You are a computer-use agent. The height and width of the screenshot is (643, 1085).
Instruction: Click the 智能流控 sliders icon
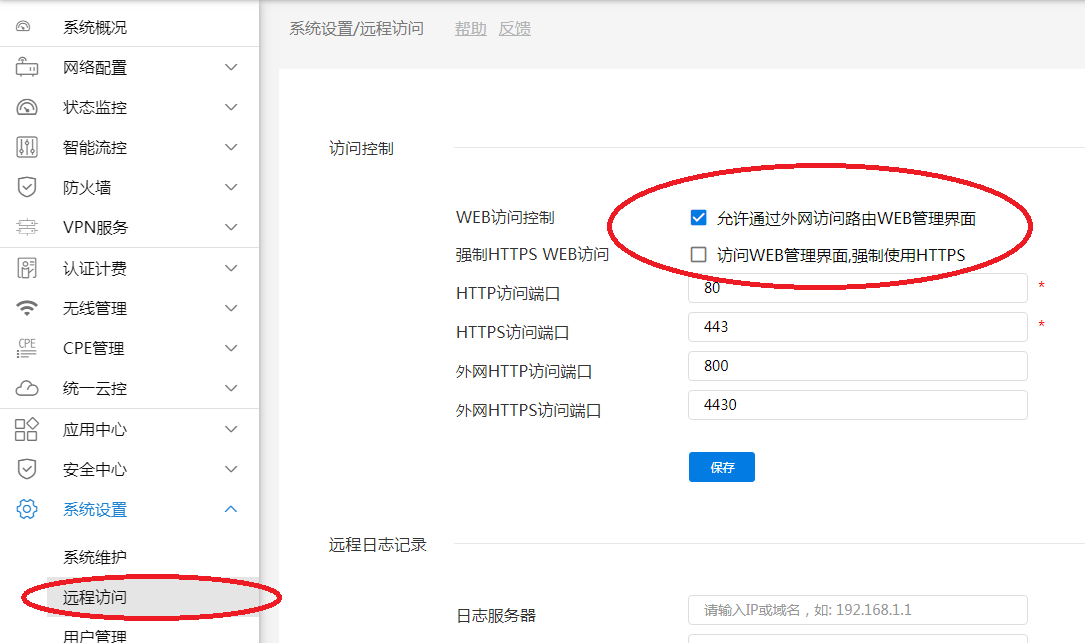(x=27, y=148)
